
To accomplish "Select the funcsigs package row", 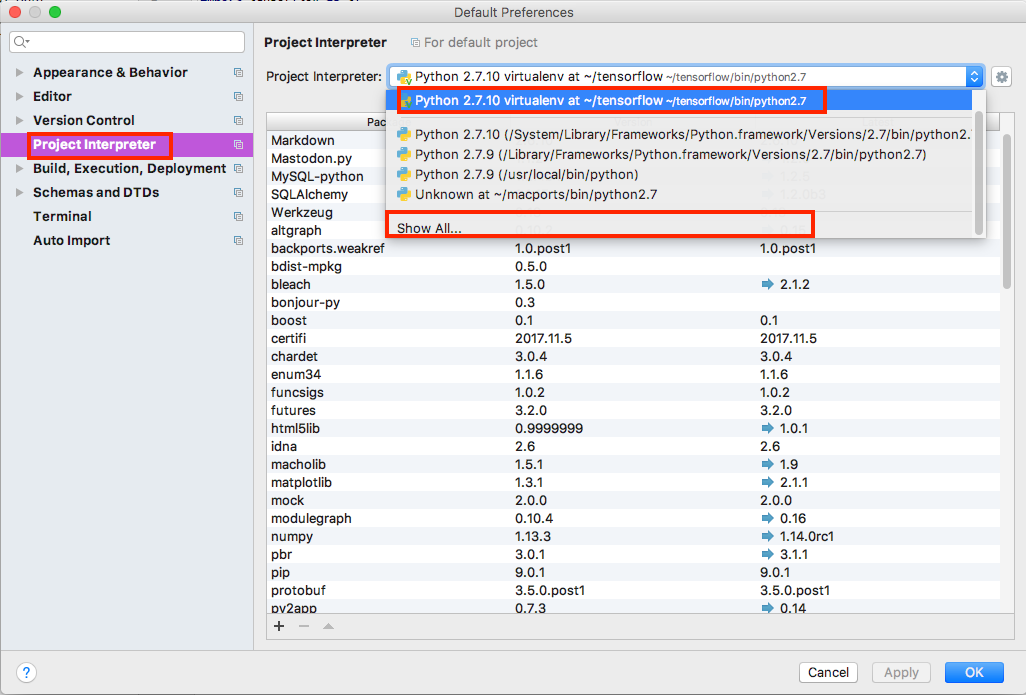I will (633, 392).
